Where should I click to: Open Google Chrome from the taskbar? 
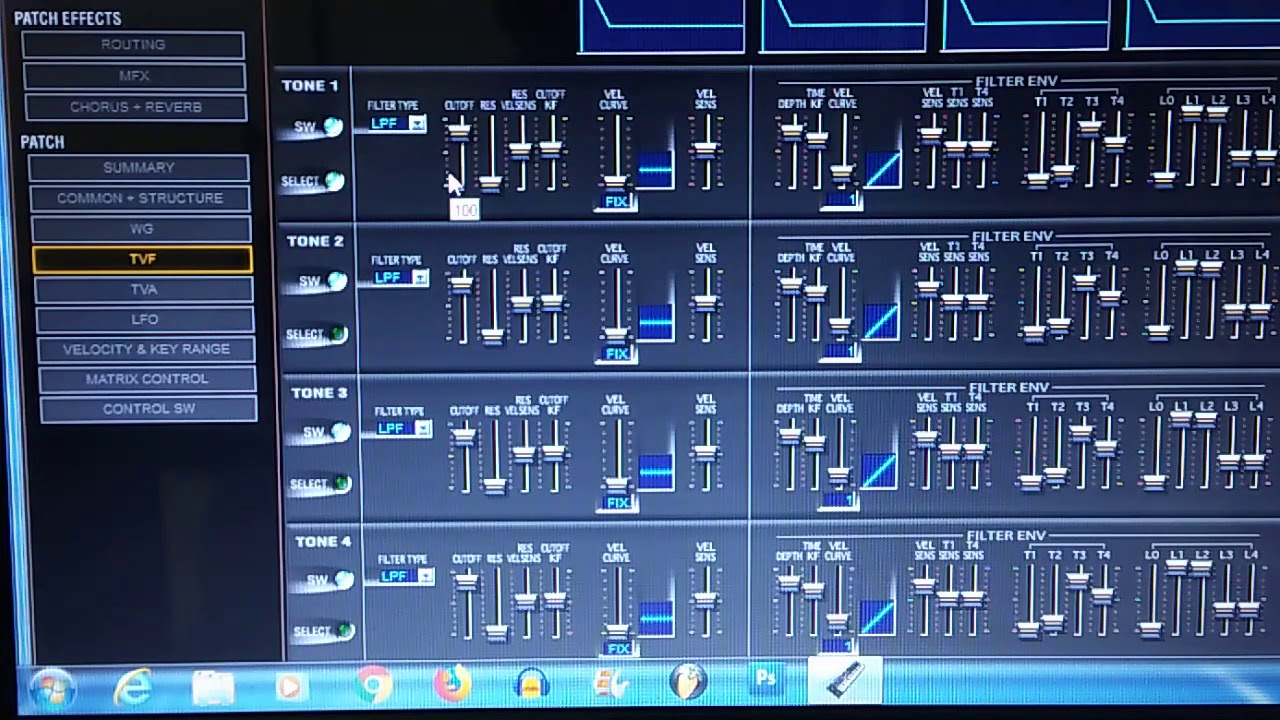coord(374,686)
